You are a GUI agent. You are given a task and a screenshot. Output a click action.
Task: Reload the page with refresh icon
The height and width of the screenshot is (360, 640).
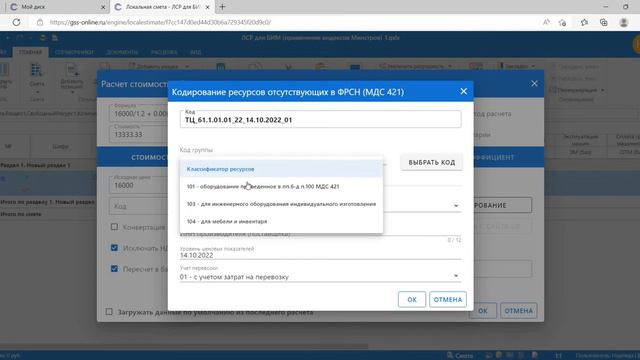[x=16, y=22]
